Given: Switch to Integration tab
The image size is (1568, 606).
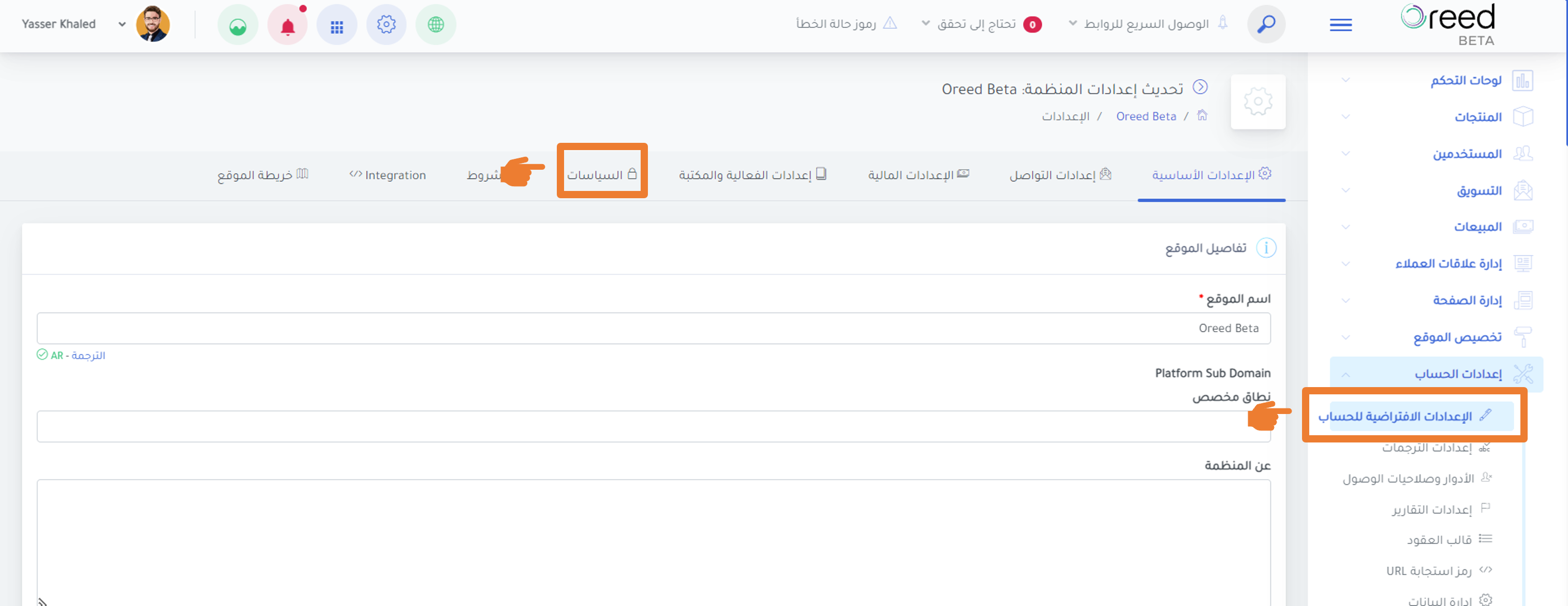Looking at the screenshot, I should [388, 175].
